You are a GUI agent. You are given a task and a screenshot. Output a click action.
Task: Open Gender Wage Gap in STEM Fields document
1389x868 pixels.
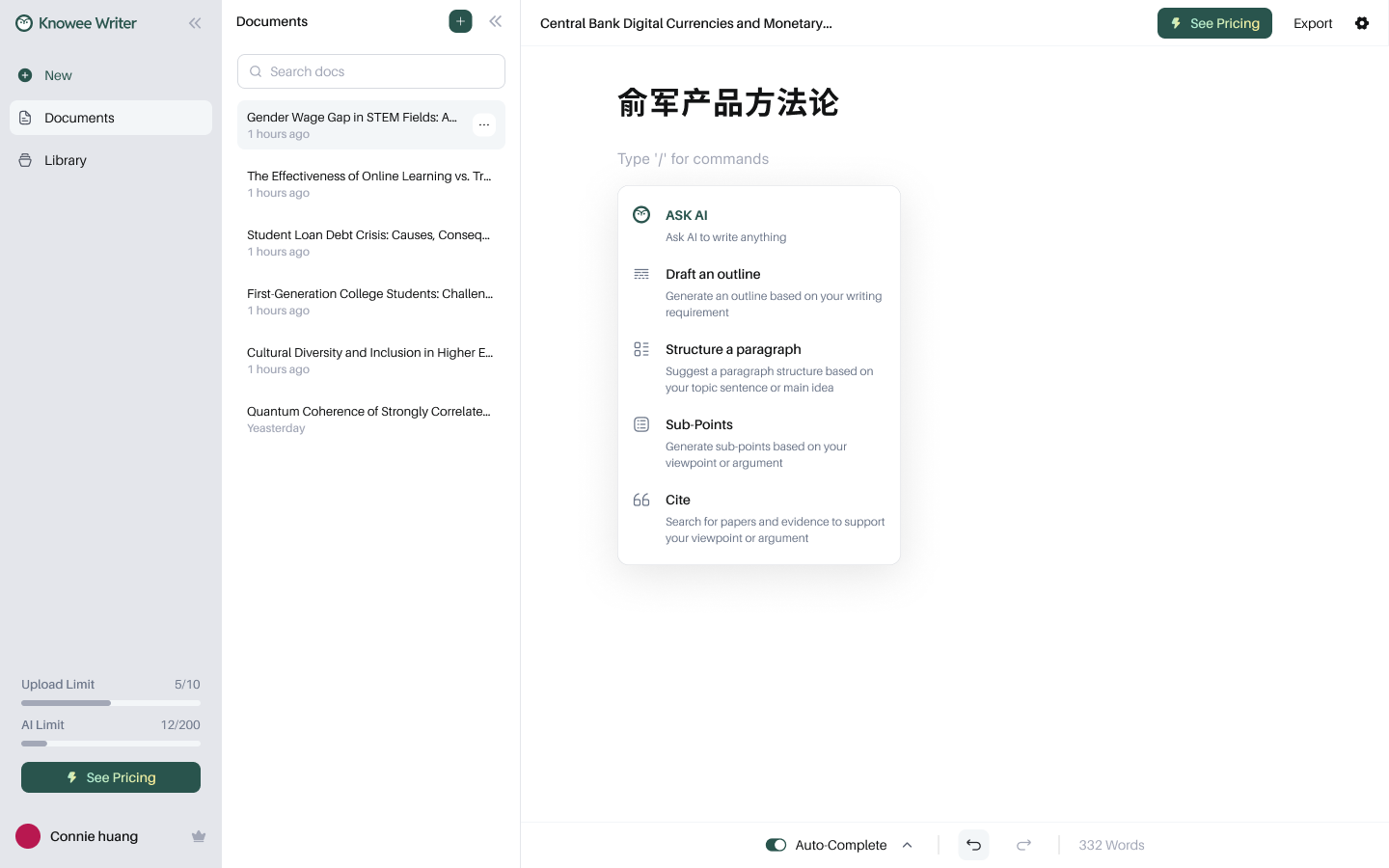[371, 124]
